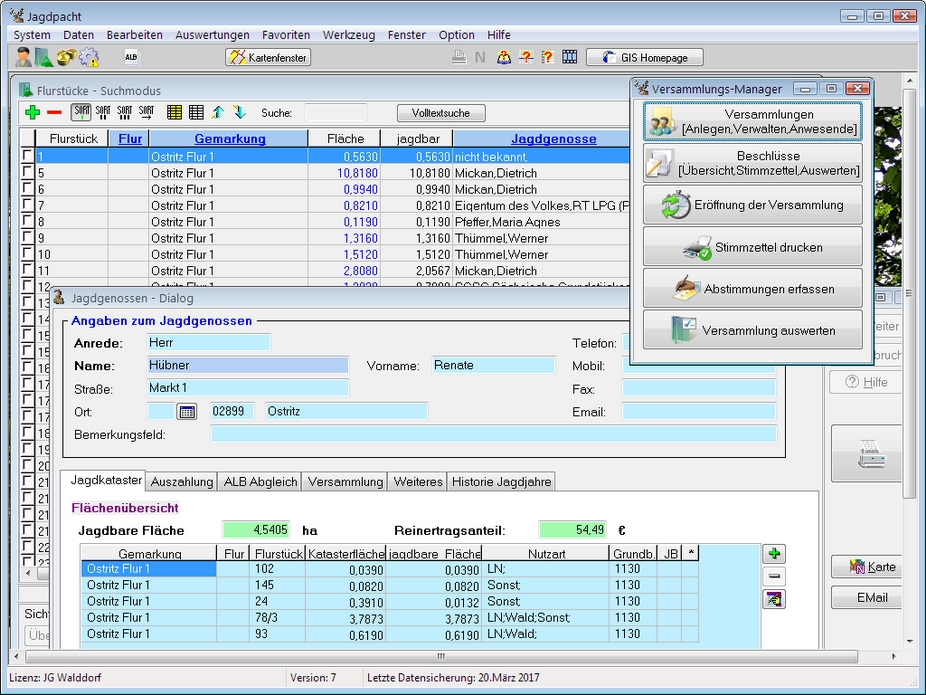Image resolution: width=926 pixels, height=695 pixels.
Task: Click the Stimmzettel drucken button
Action: 752,247
